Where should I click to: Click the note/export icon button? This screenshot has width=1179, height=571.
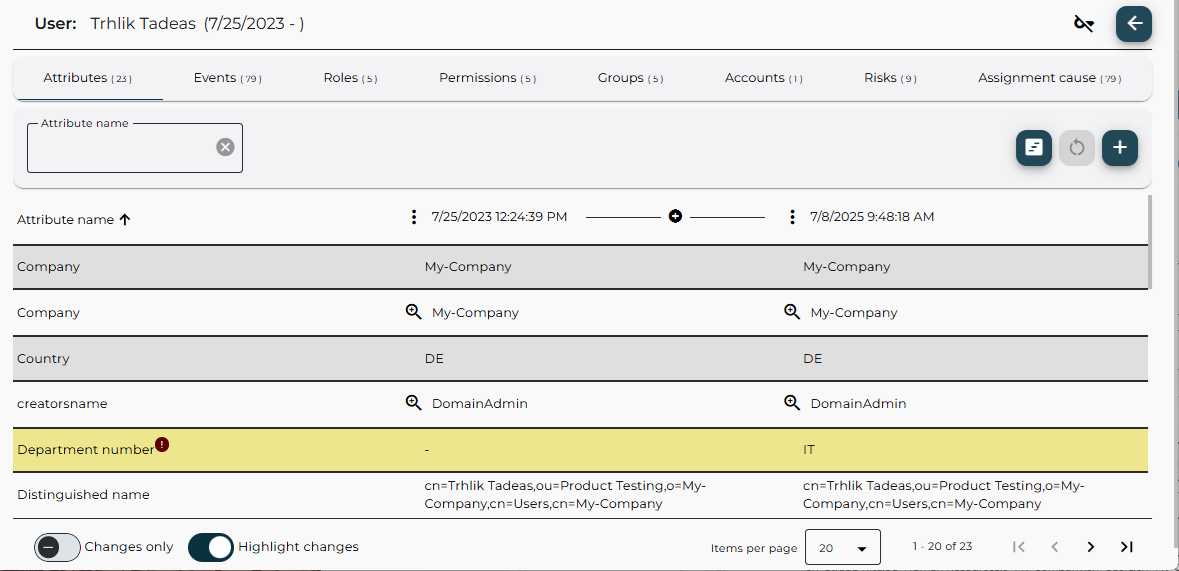1034,148
